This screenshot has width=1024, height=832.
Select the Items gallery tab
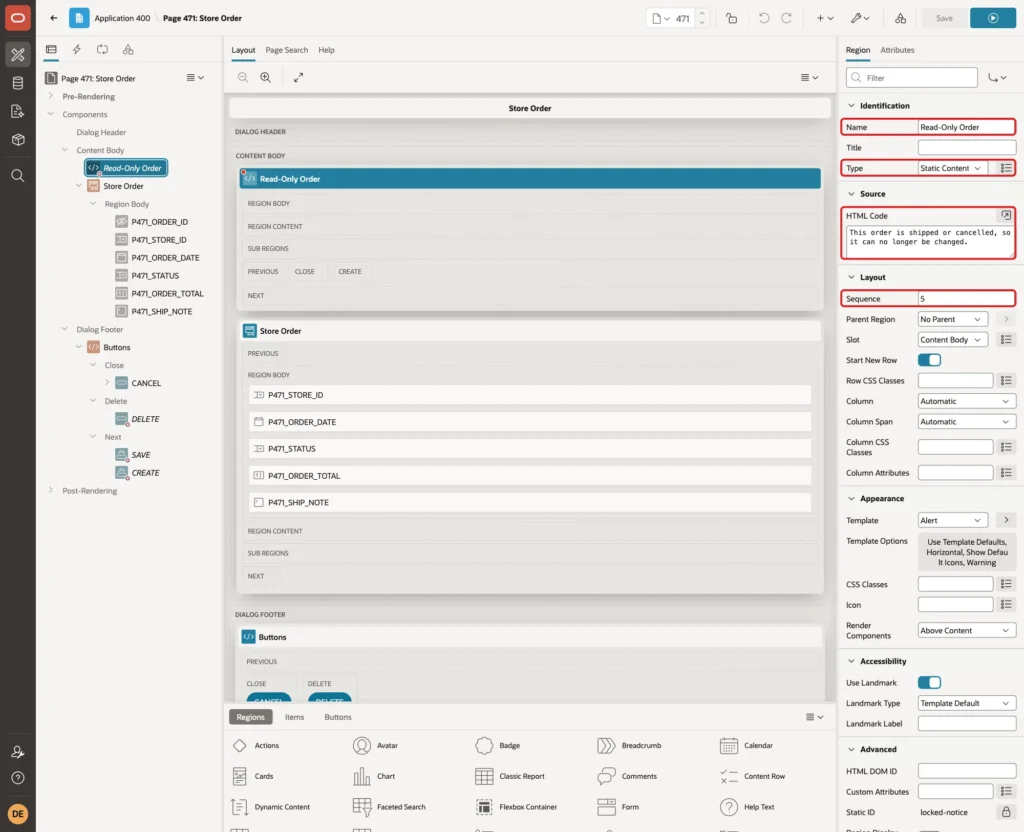295,717
